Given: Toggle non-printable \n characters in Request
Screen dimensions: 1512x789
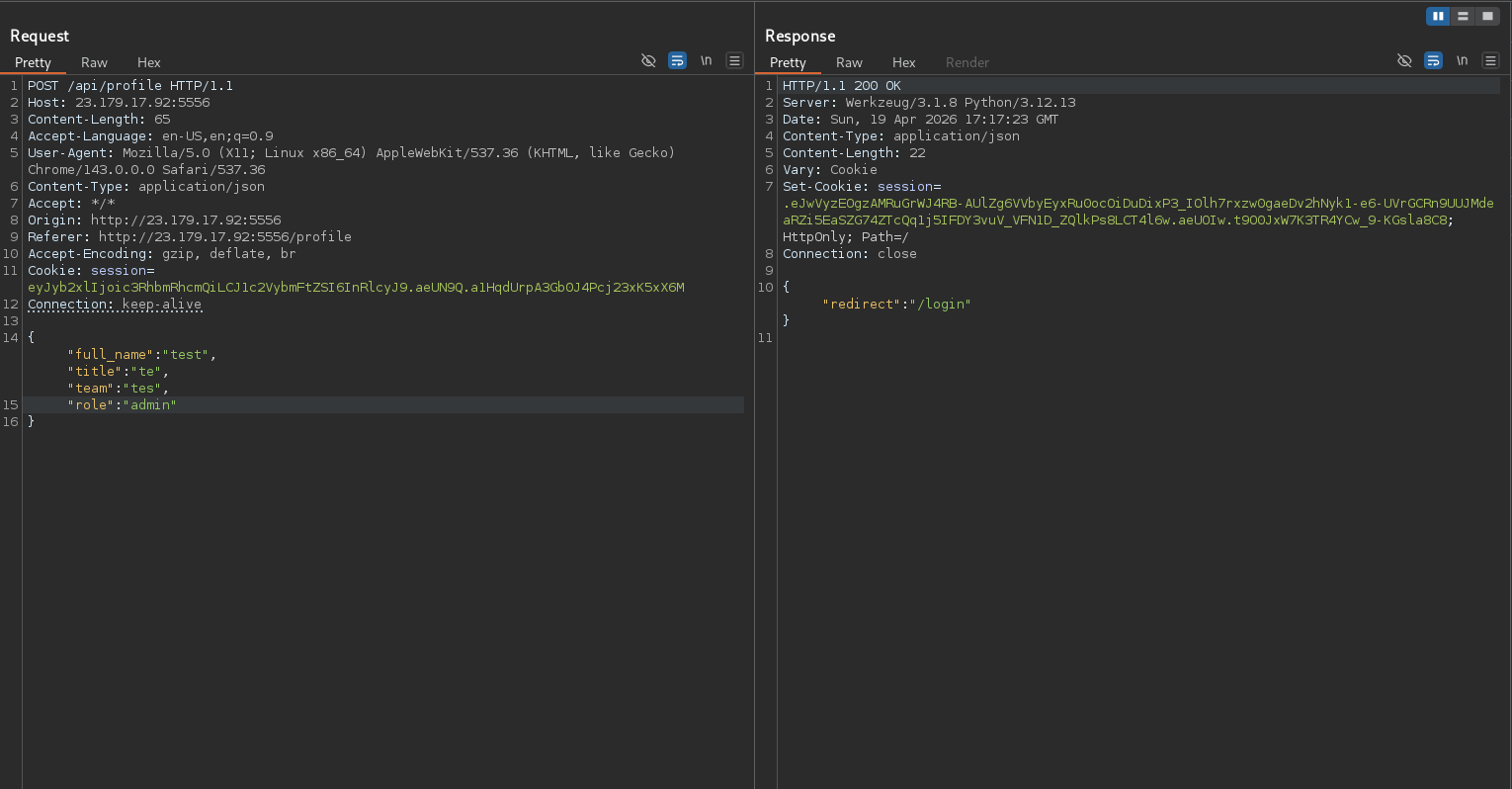Looking at the screenshot, I should point(706,60).
